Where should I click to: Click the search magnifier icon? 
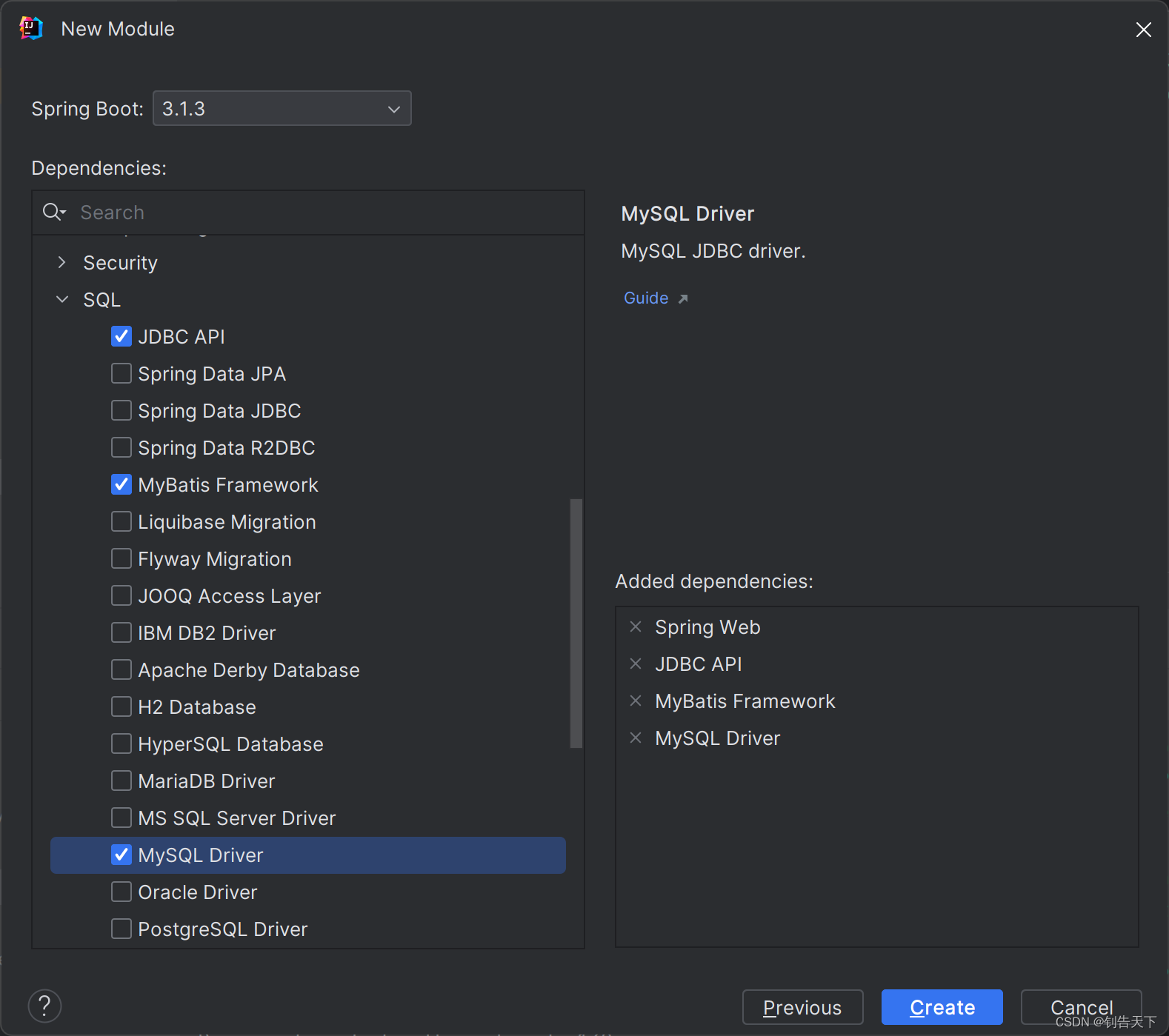pyautogui.click(x=53, y=213)
